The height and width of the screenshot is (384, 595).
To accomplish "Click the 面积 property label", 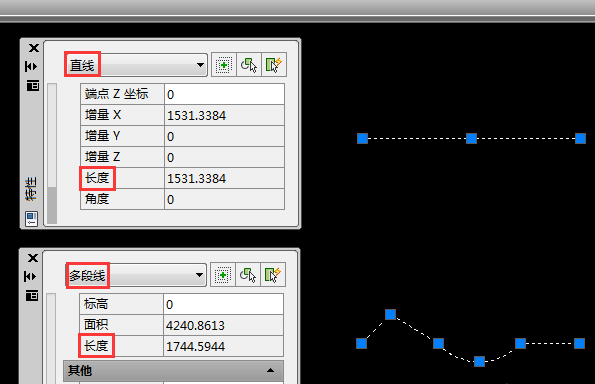I will coord(96,325).
